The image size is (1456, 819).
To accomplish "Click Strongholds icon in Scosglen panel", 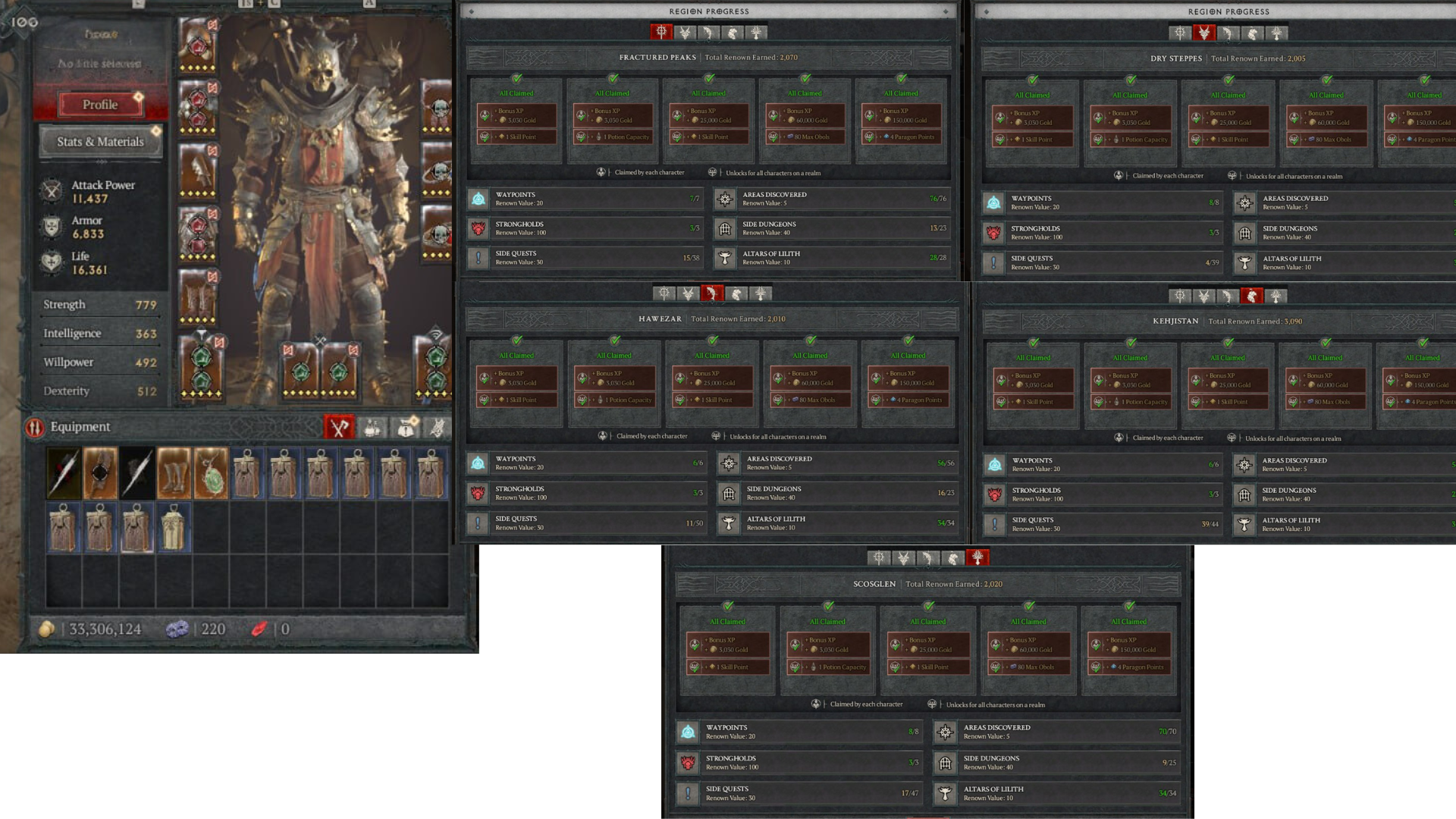I will [688, 762].
